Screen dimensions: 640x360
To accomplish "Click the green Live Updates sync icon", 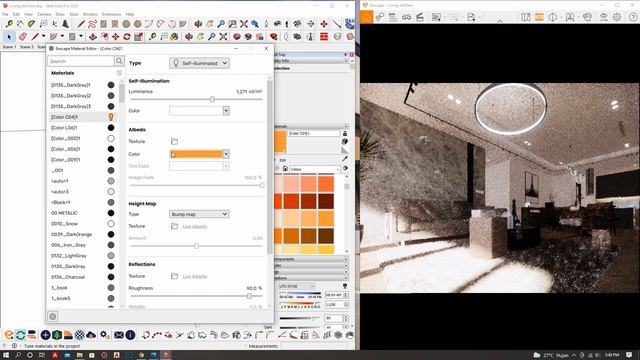I will coord(20,335).
